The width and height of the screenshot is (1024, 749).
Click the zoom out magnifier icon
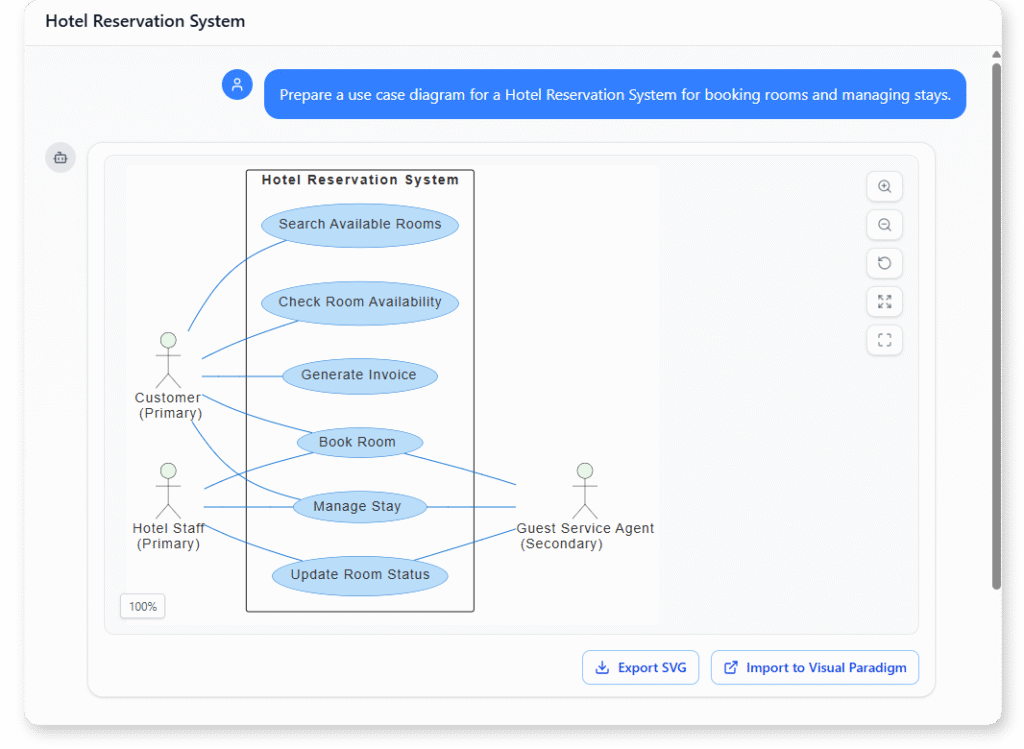pos(884,225)
